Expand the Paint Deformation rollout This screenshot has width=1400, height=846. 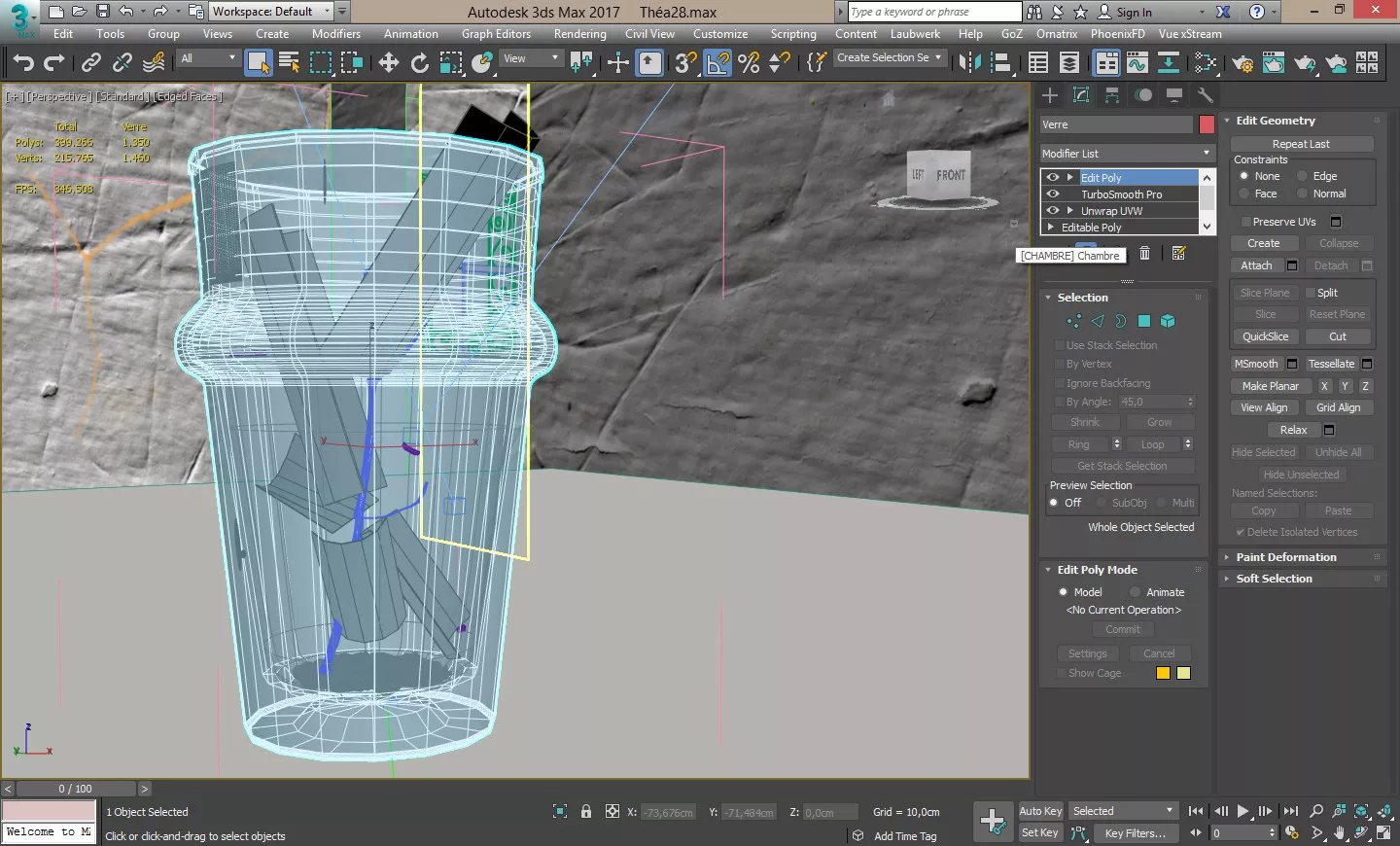pyautogui.click(x=1285, y=557)
